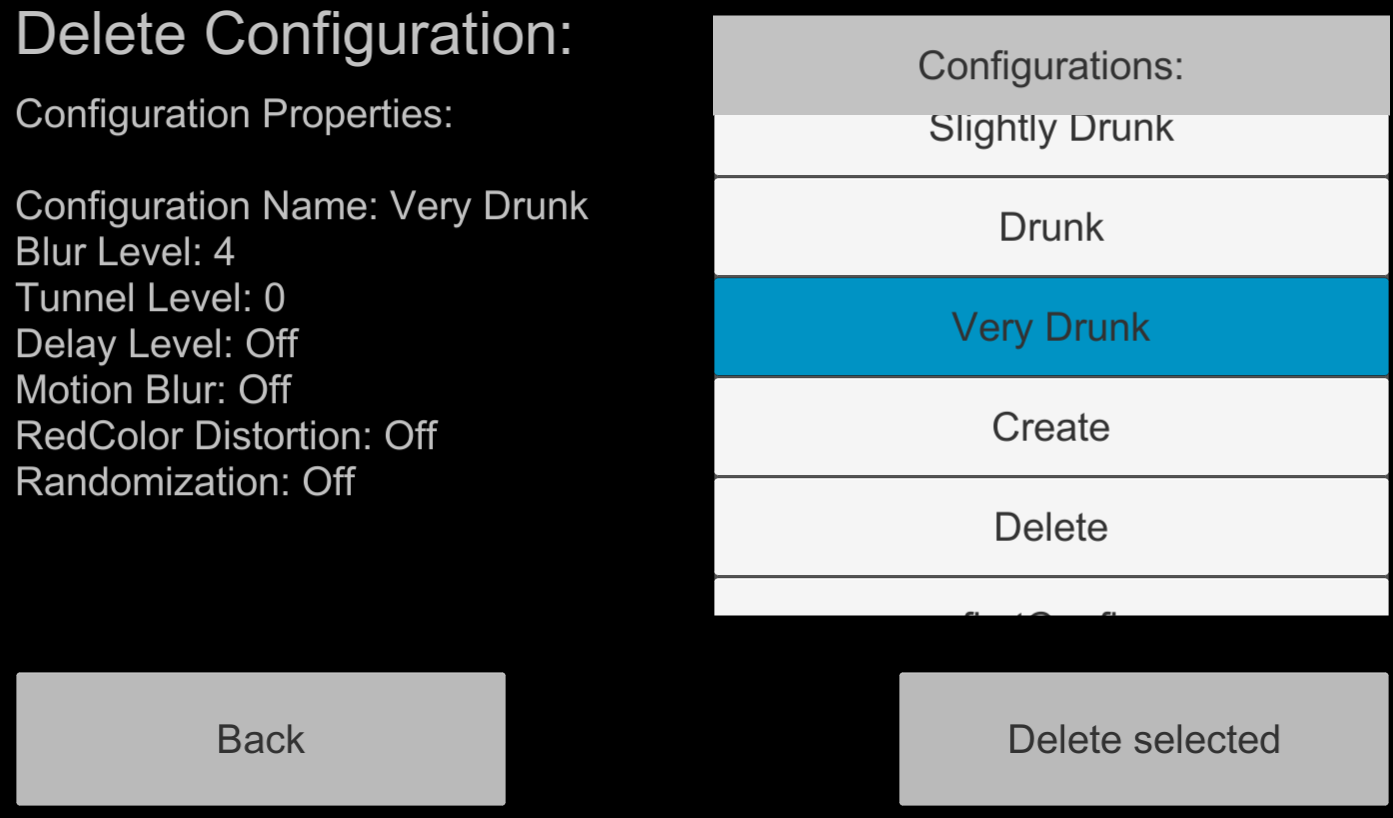
Task: Click the Configuration Name text line
Action: pyautogui.click(x=302, y=206)
